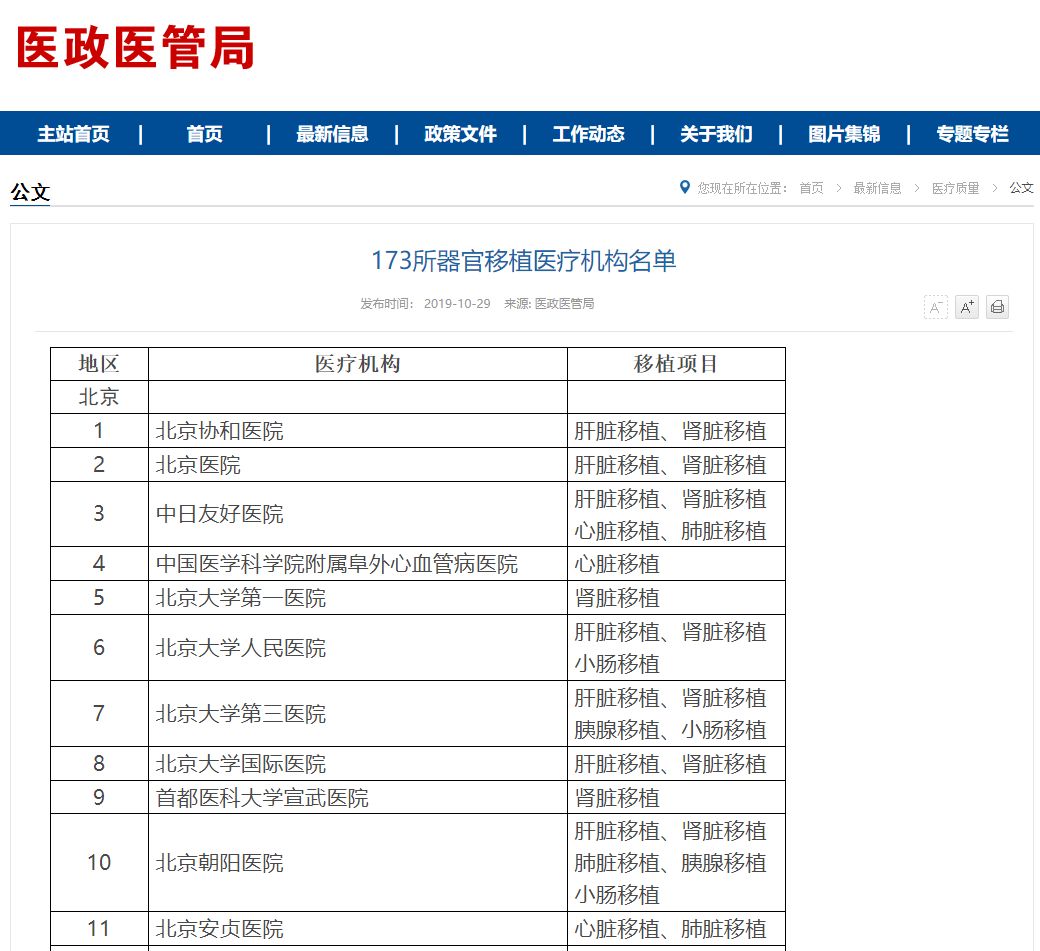The image size is (1040, 951).
Task: Click 心脏移植、肺脏移植 for 北京安贞医院 row
Action: coord(670,928)
